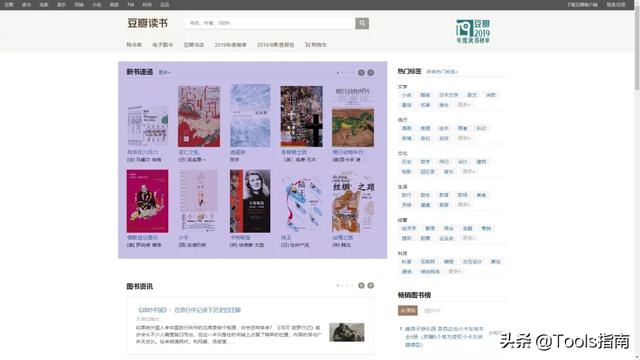Select the 小说 tag under 文学
The height and width of the screenshot is (360, 640).
pyautogui.click(x=407, y=95)
